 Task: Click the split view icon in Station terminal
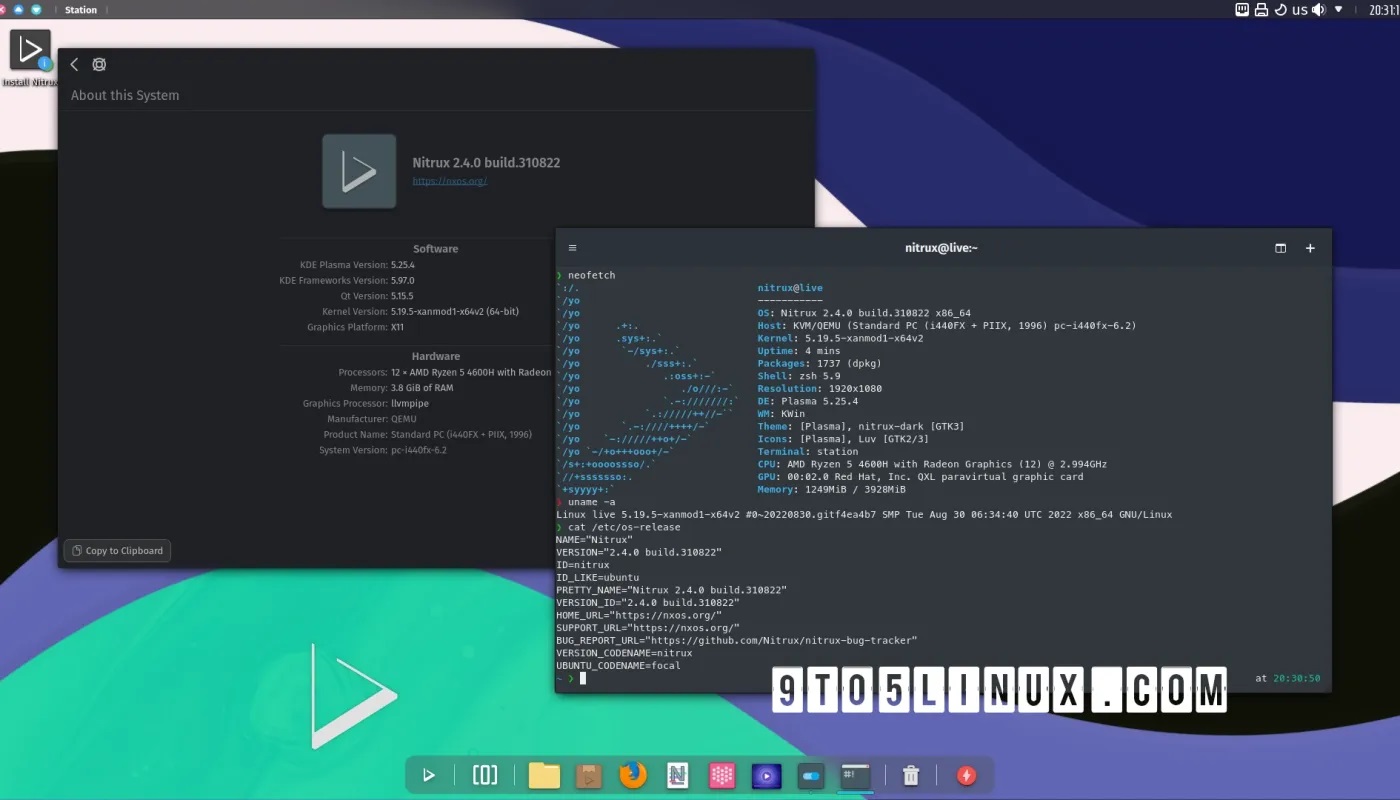1280,248
